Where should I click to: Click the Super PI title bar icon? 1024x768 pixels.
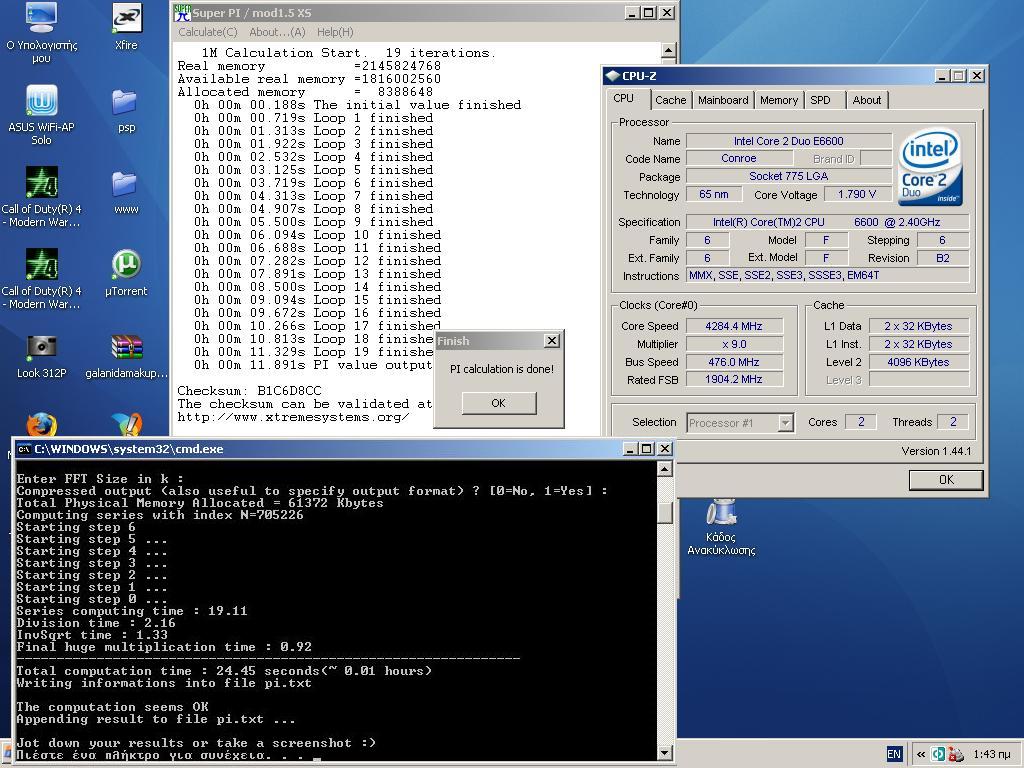pyautogui.click(x=182, y=12)
